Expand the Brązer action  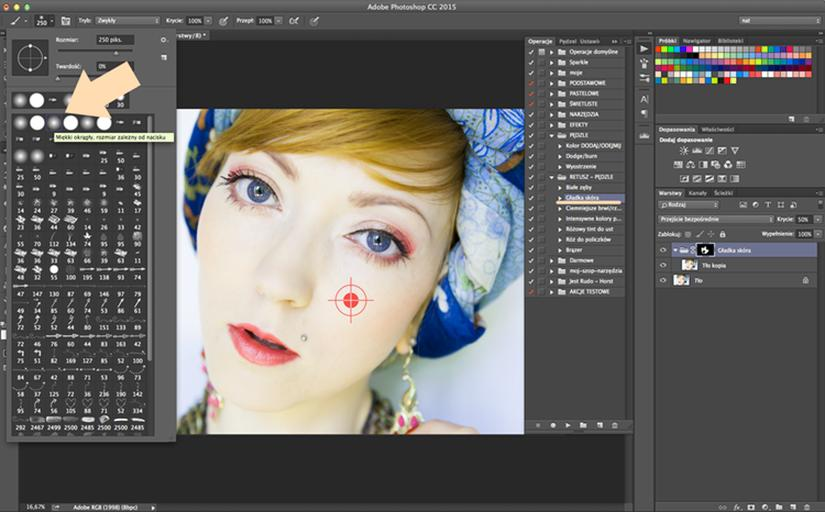[x=560, y=250]
